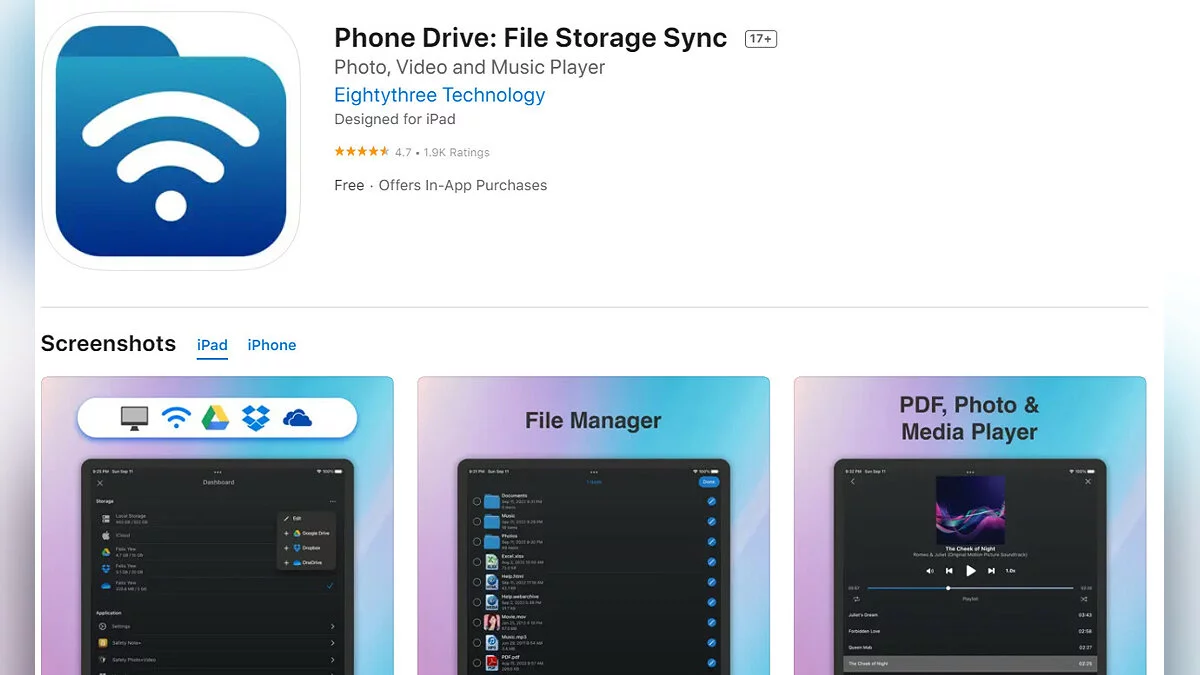
Task: Skip to previous track in player
Action: click(x=949, y=571)
